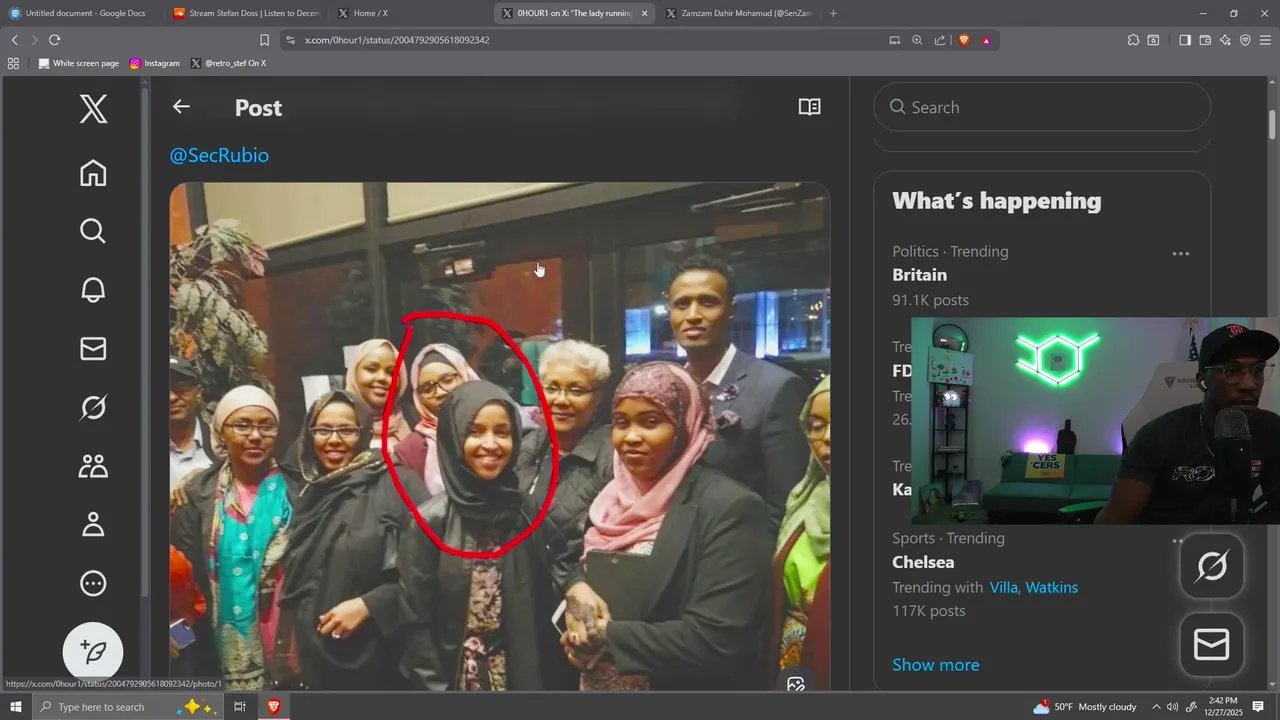Switch to Zamzam Dahir Mohamud tab
The width and height of the screenshot is (1280, 720).
pos(738,13)
